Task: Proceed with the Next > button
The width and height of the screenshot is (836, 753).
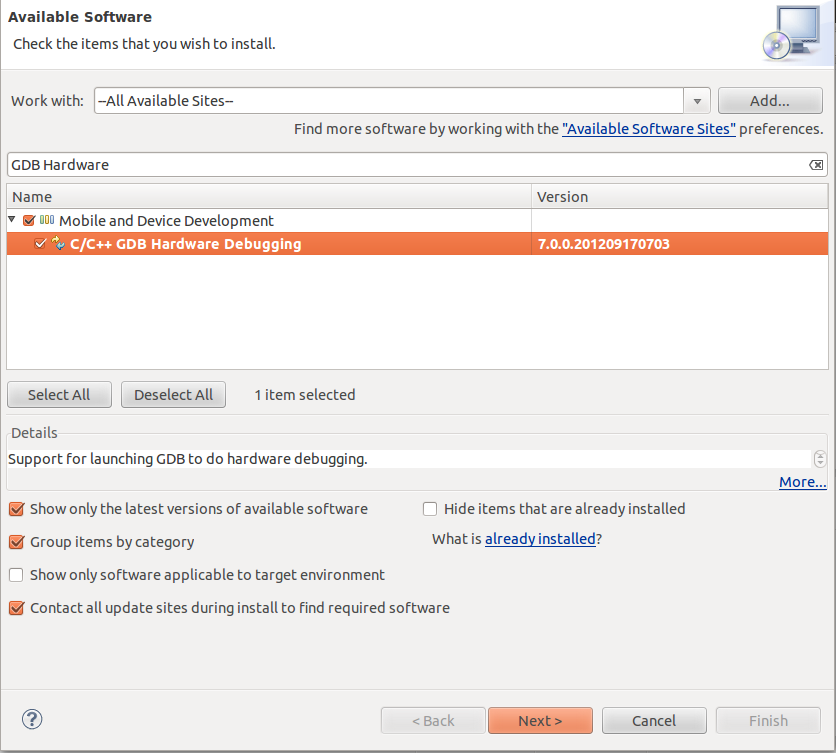Action: point(540,720)
